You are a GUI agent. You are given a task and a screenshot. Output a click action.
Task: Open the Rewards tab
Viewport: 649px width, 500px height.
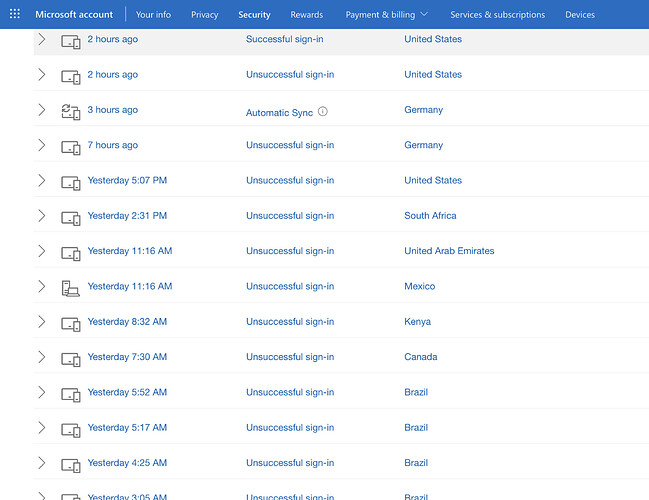(307, 14)
